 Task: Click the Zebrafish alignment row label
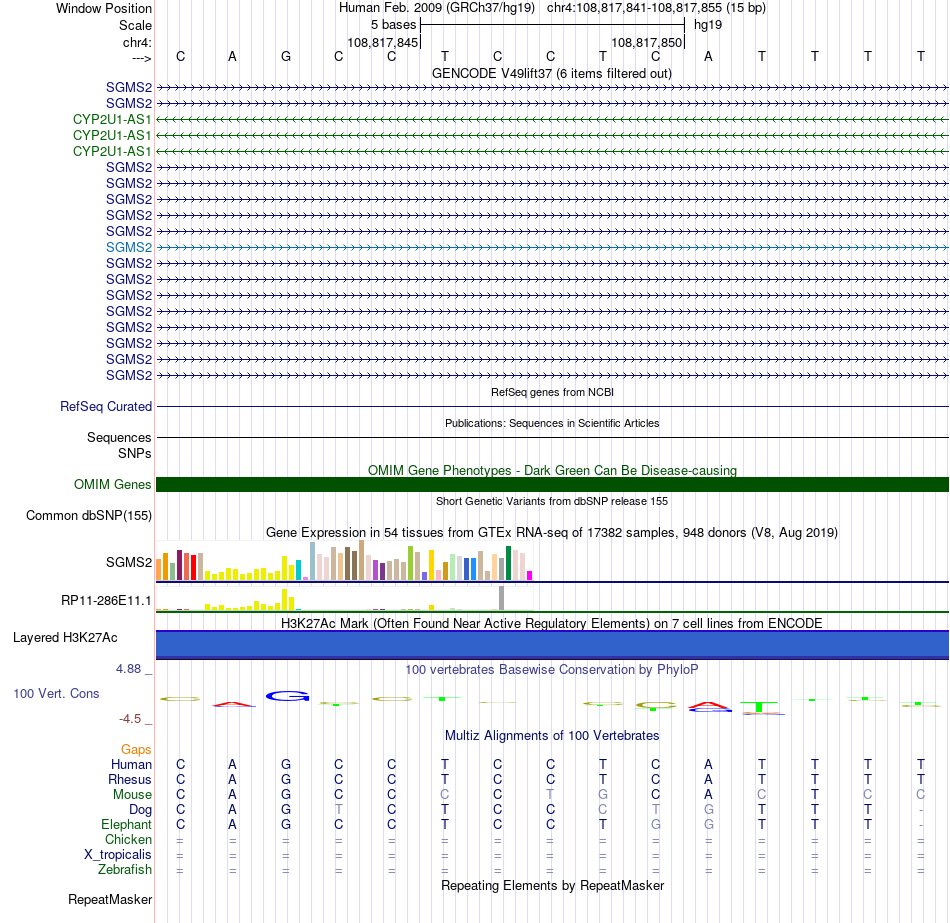click(125, 870)
